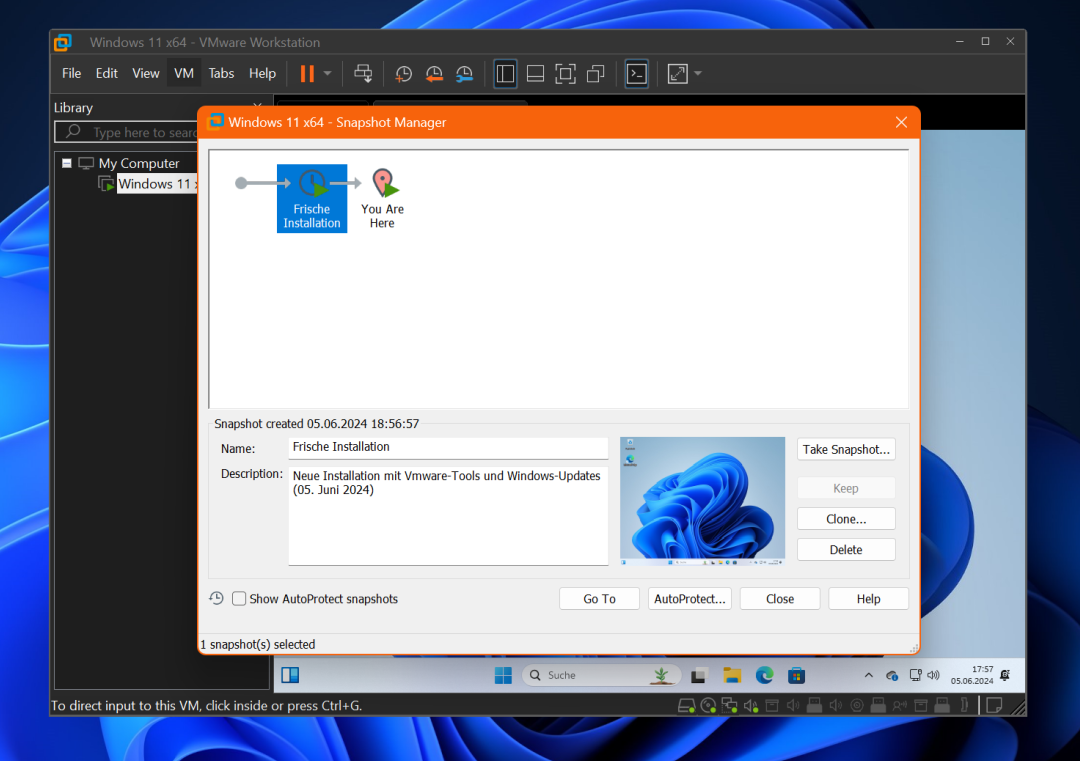Open the guest widgets icon on taskbar
Viewport: 1080px width, 761px height.
click(290, 676)
